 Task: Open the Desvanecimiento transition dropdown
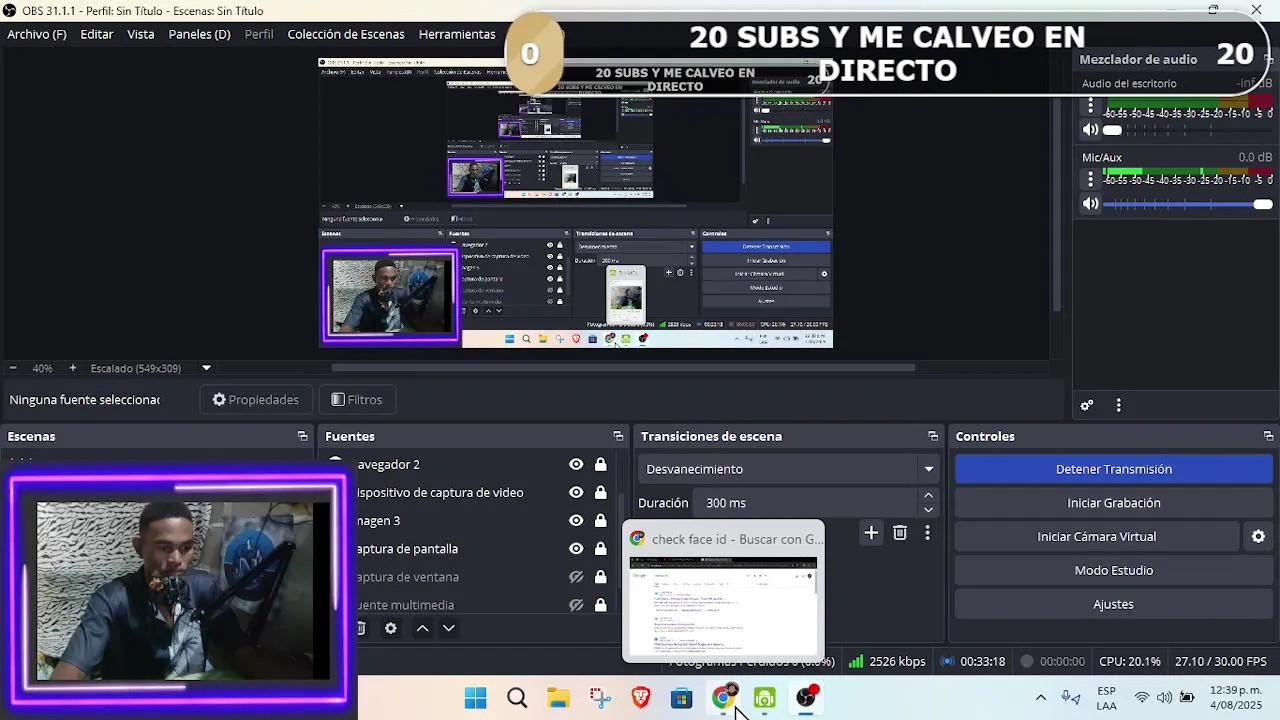pos(788,469)
